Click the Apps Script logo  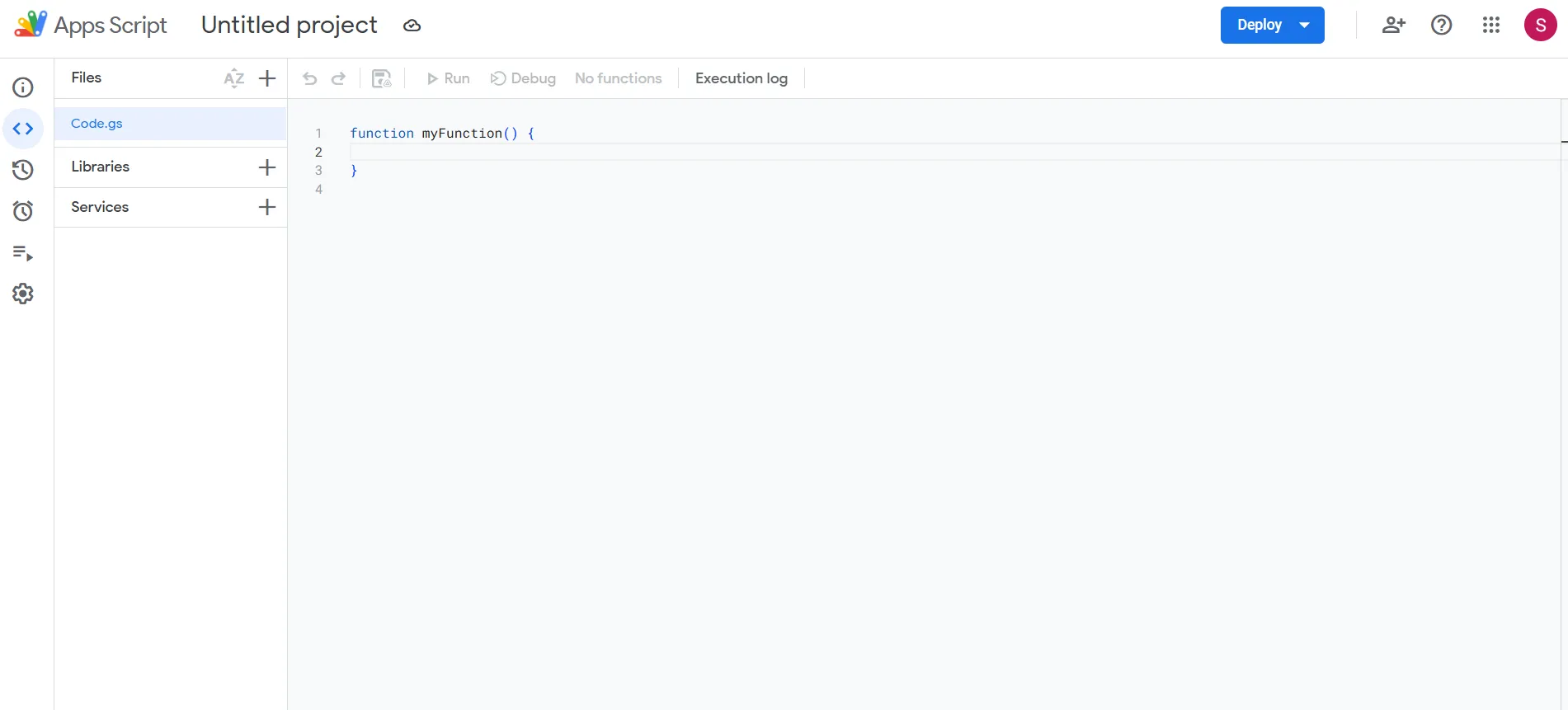tap(31, 24)
